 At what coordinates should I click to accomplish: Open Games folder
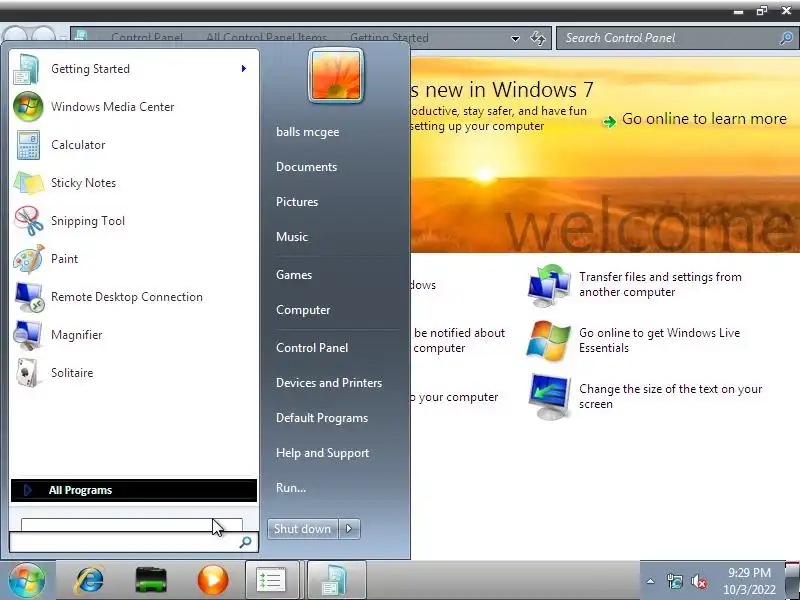294,274
